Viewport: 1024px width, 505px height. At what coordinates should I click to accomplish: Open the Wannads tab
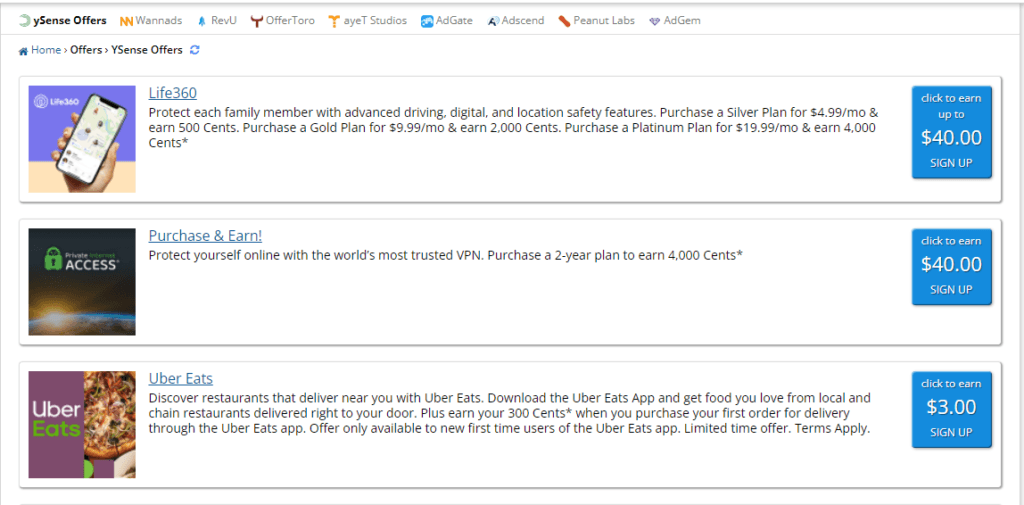click(152, 21)
